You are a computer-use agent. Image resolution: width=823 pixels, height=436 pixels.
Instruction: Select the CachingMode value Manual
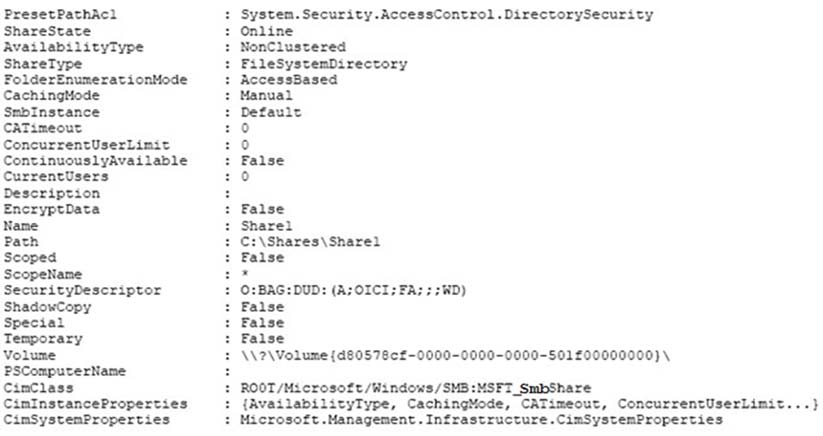coord(267,95)
